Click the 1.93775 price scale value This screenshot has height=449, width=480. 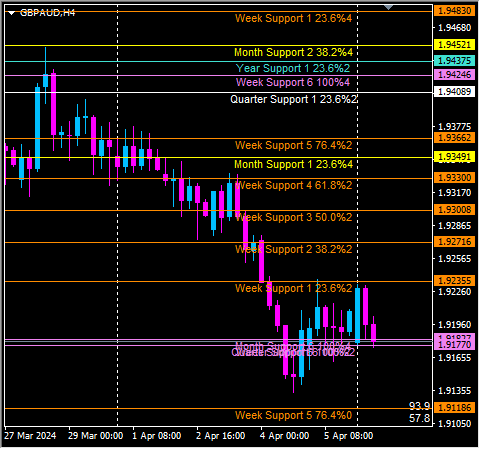[454, 127]
